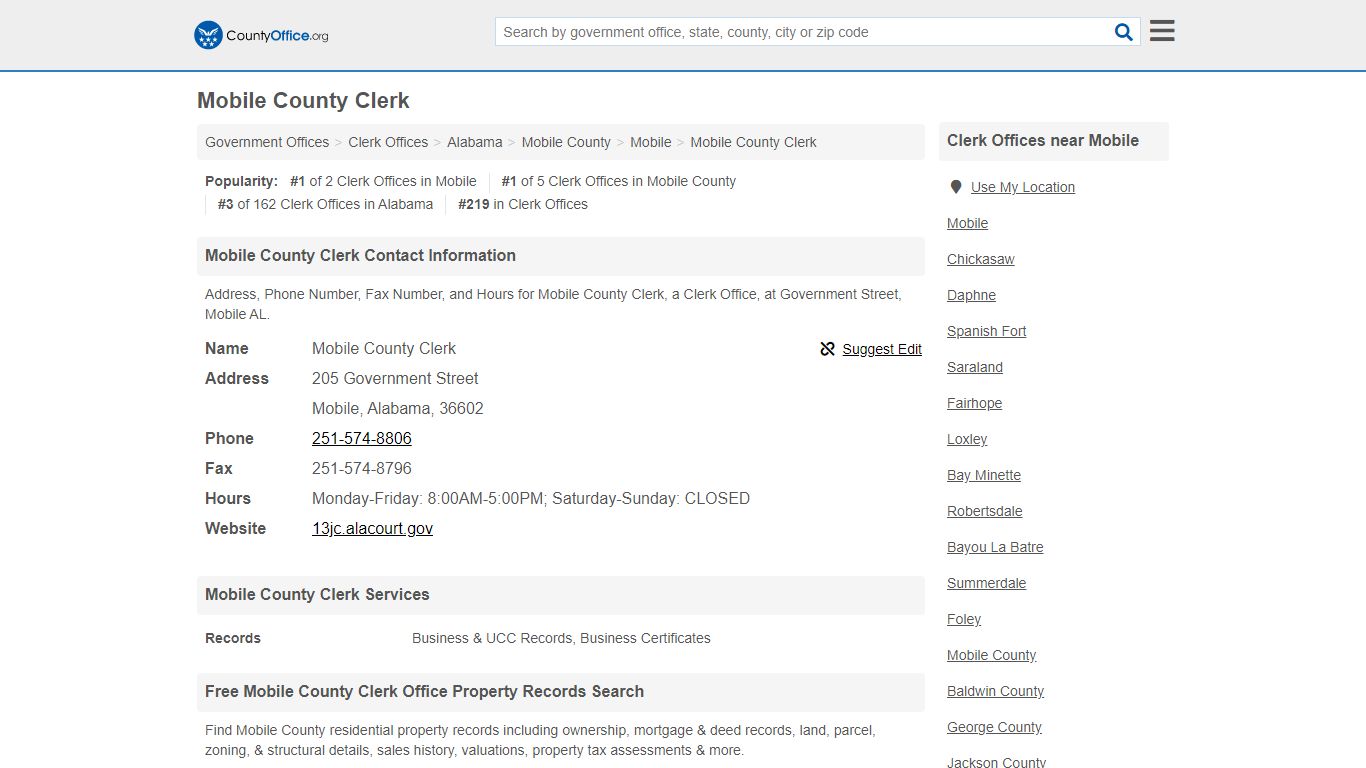Screen dimensions: 1366x768
Task: Select the Loxley link
Action: point(967,439)
